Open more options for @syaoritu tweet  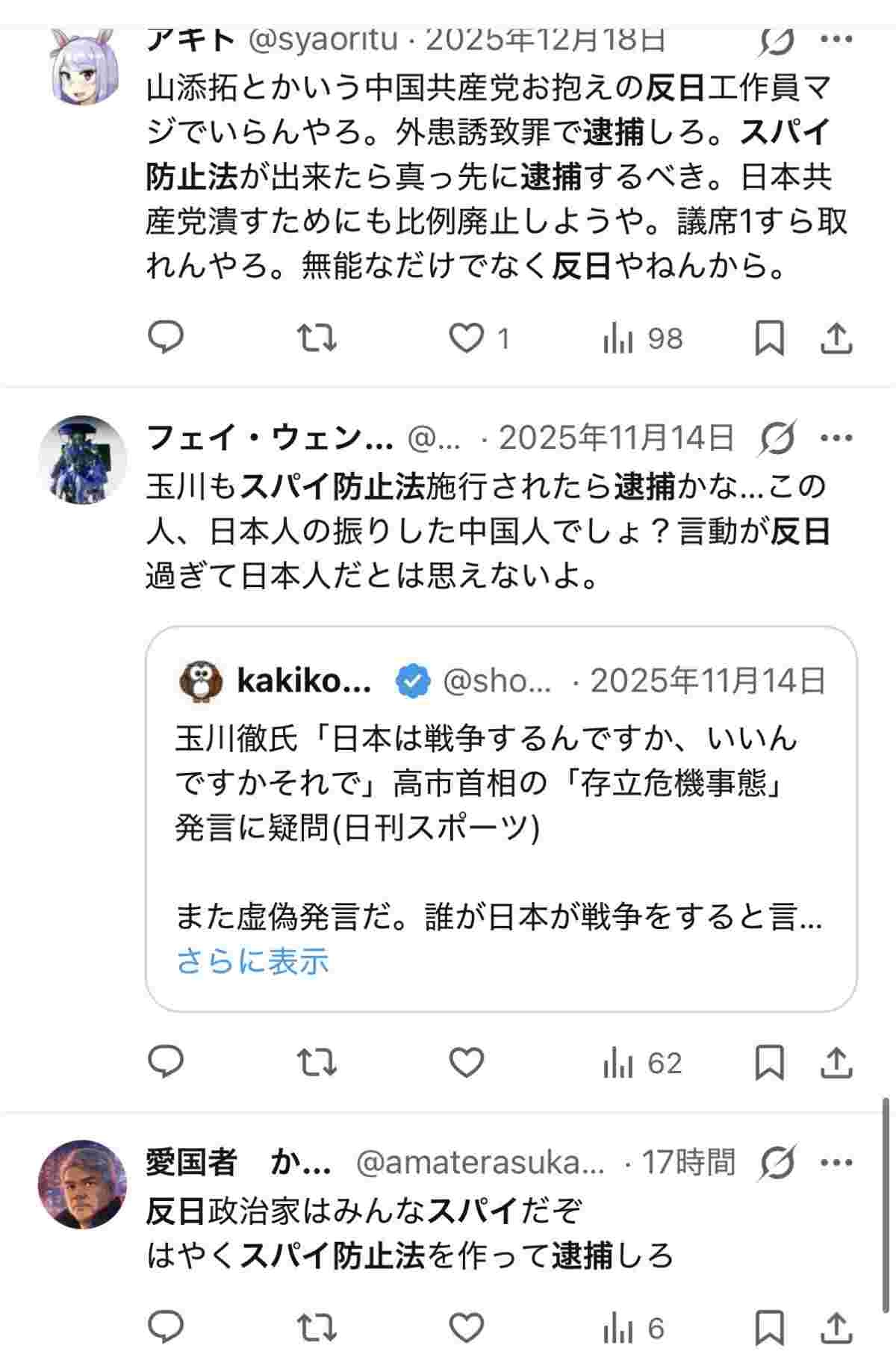836,41
